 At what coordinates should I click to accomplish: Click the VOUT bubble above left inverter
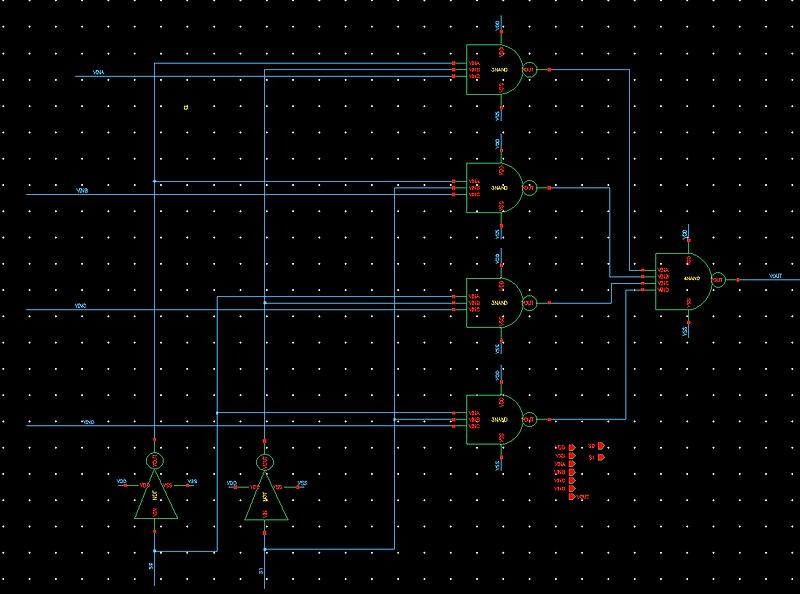point(155,462)
